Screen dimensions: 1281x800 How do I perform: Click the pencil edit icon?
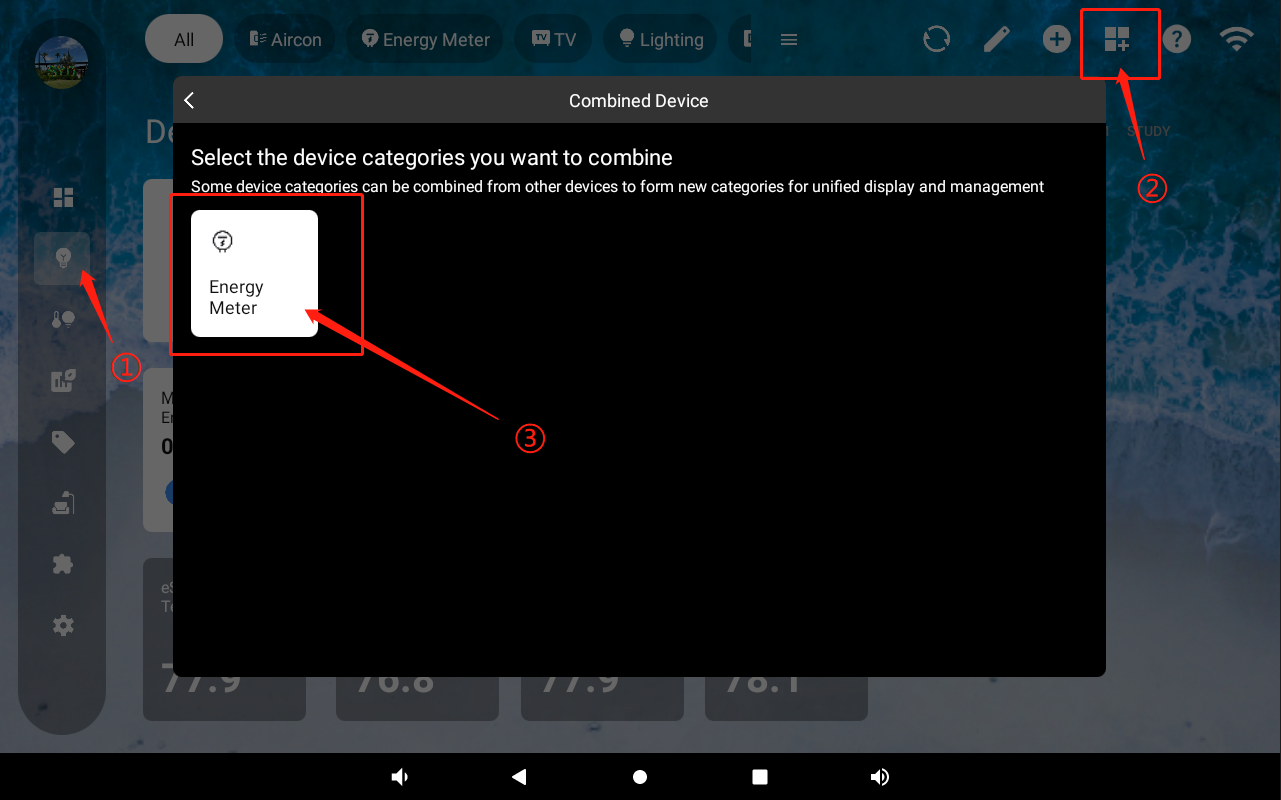(996, 40)
